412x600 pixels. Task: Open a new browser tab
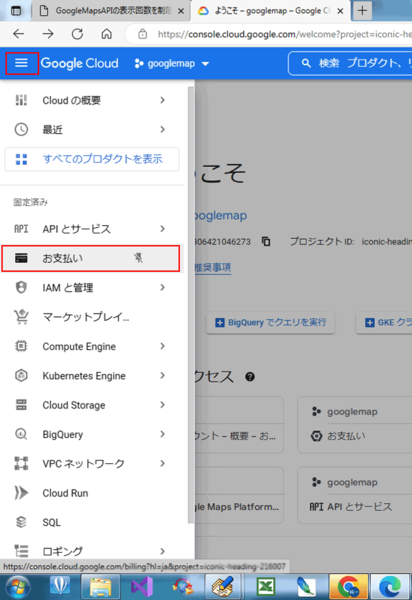(362, 11)
